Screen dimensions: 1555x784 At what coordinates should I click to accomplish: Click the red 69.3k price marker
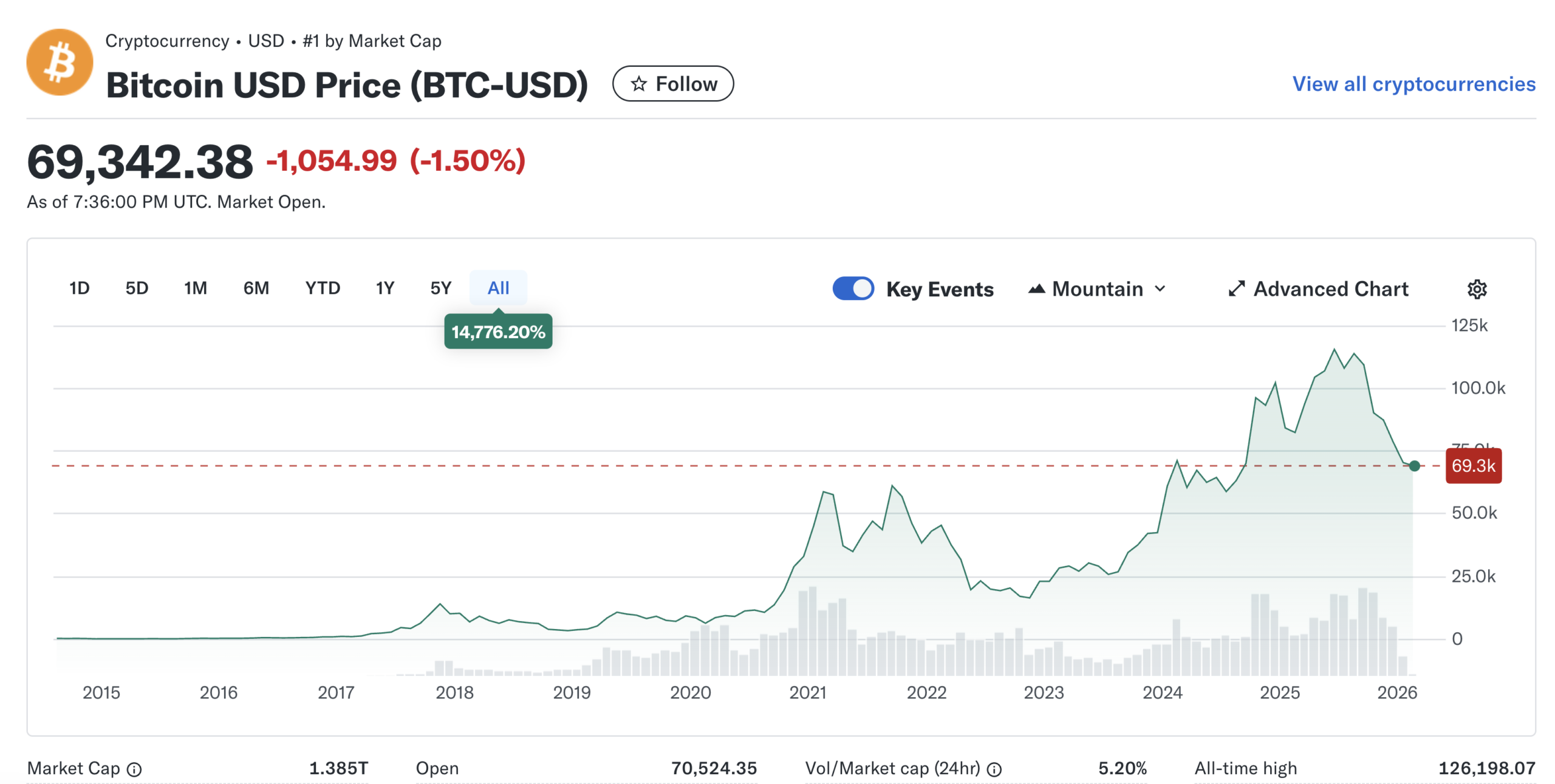click(1473, 466)
